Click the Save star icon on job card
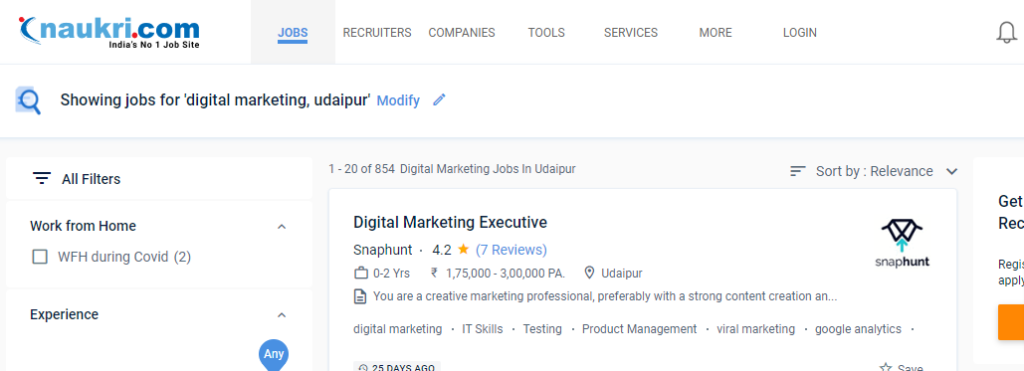This screenshot has width=1024, height=371. (886, 368)
